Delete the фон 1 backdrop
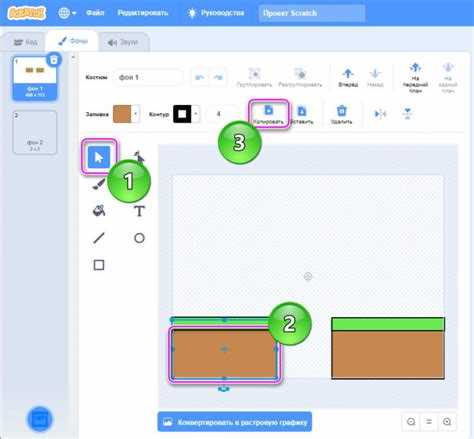The width and height of the screenshot is (474, 439). coord(54,60)
